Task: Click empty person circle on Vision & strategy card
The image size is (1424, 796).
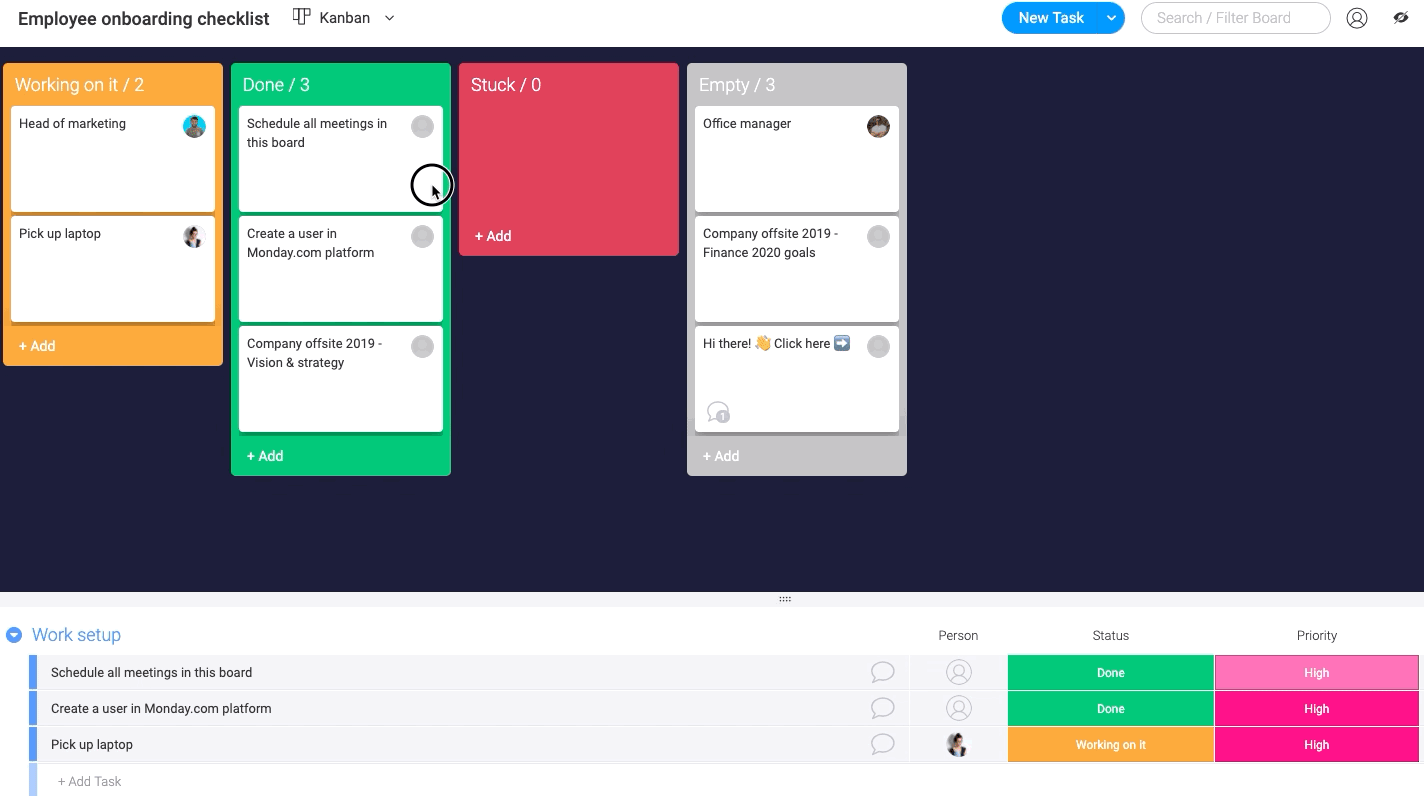Action: click(x=422, y=346)
